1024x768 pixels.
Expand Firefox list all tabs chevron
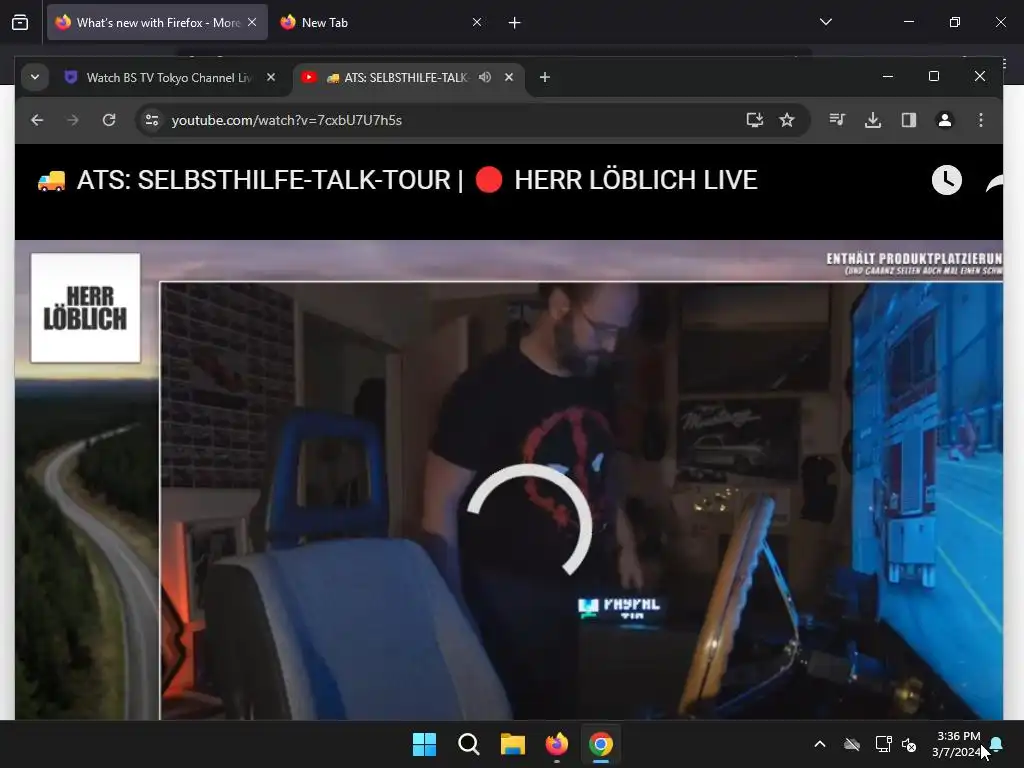point(825,22)
